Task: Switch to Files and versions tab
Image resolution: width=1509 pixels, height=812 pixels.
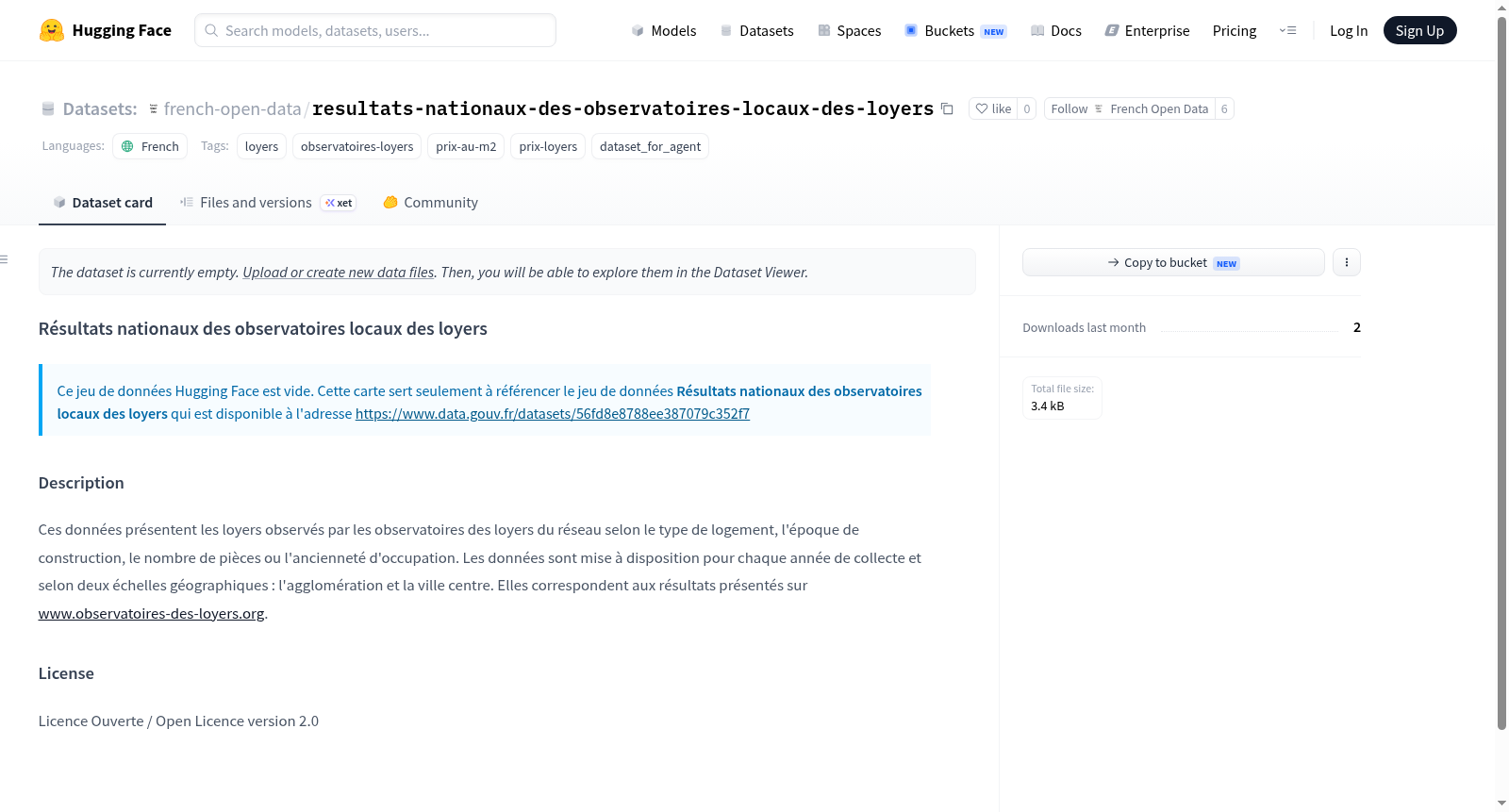Action: (267, 202)
